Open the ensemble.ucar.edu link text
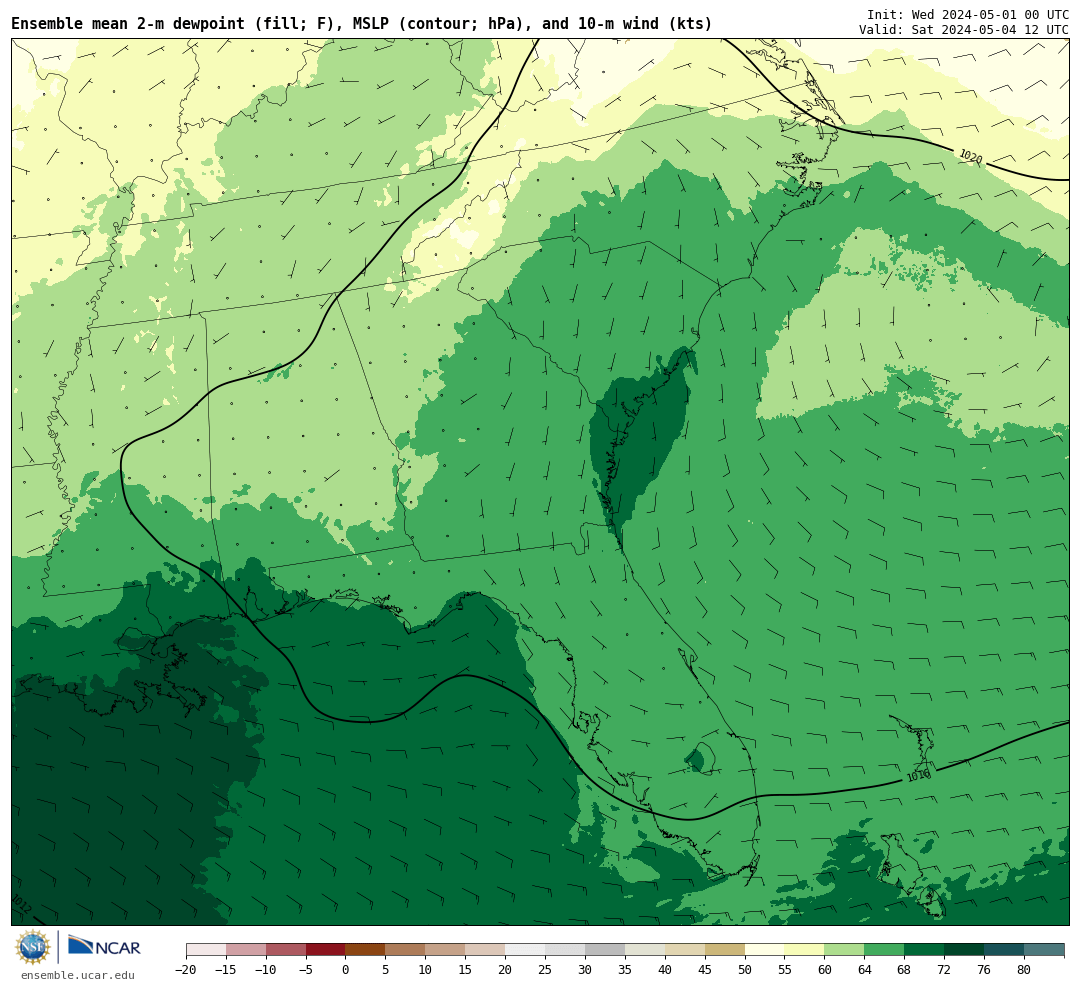Screen dimensions: 1080x988 [78, 975]
